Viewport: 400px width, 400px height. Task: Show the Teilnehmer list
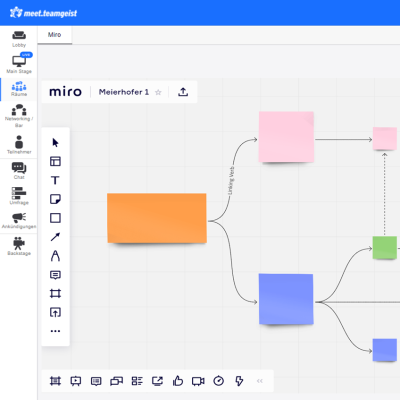point(19,144)
